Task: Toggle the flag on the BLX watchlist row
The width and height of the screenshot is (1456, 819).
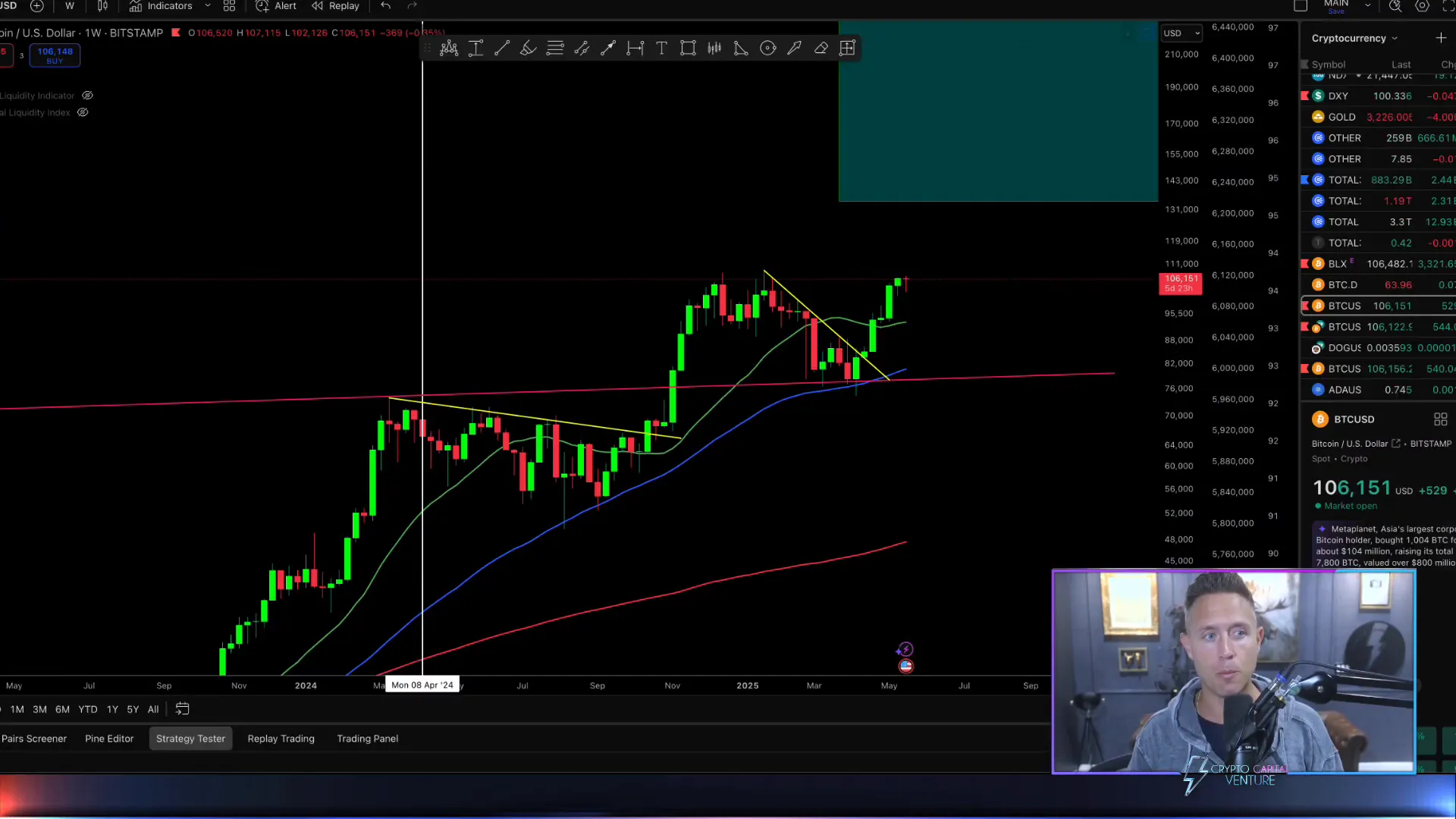Action: 1304,264
